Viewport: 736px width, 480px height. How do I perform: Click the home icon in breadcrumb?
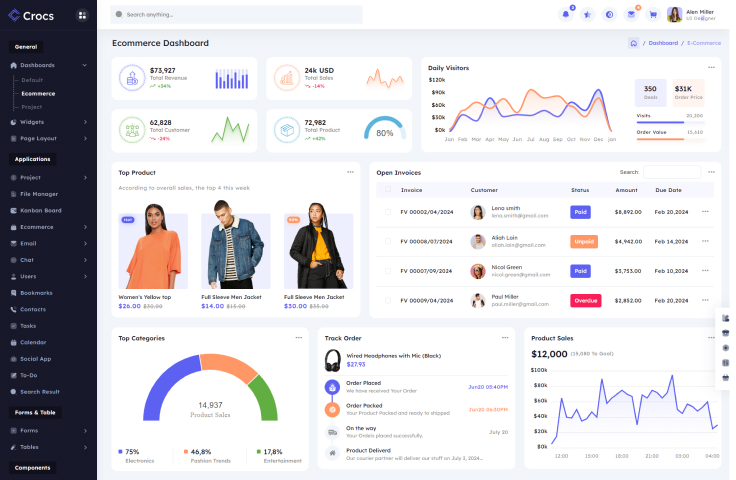pyautogui.click(x=633, y=43)
